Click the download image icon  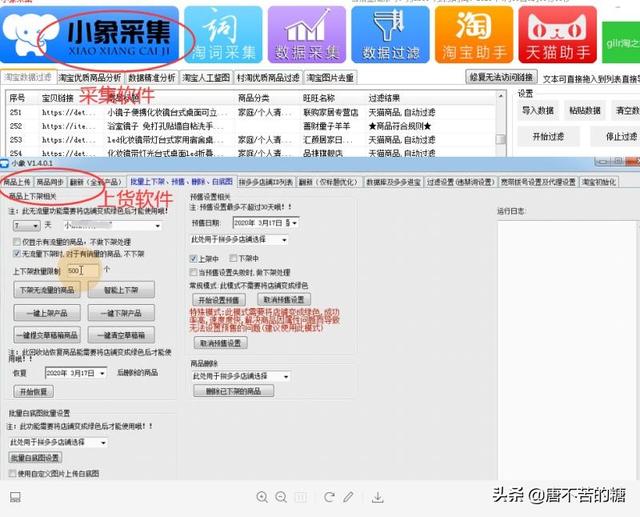[378, 497]
